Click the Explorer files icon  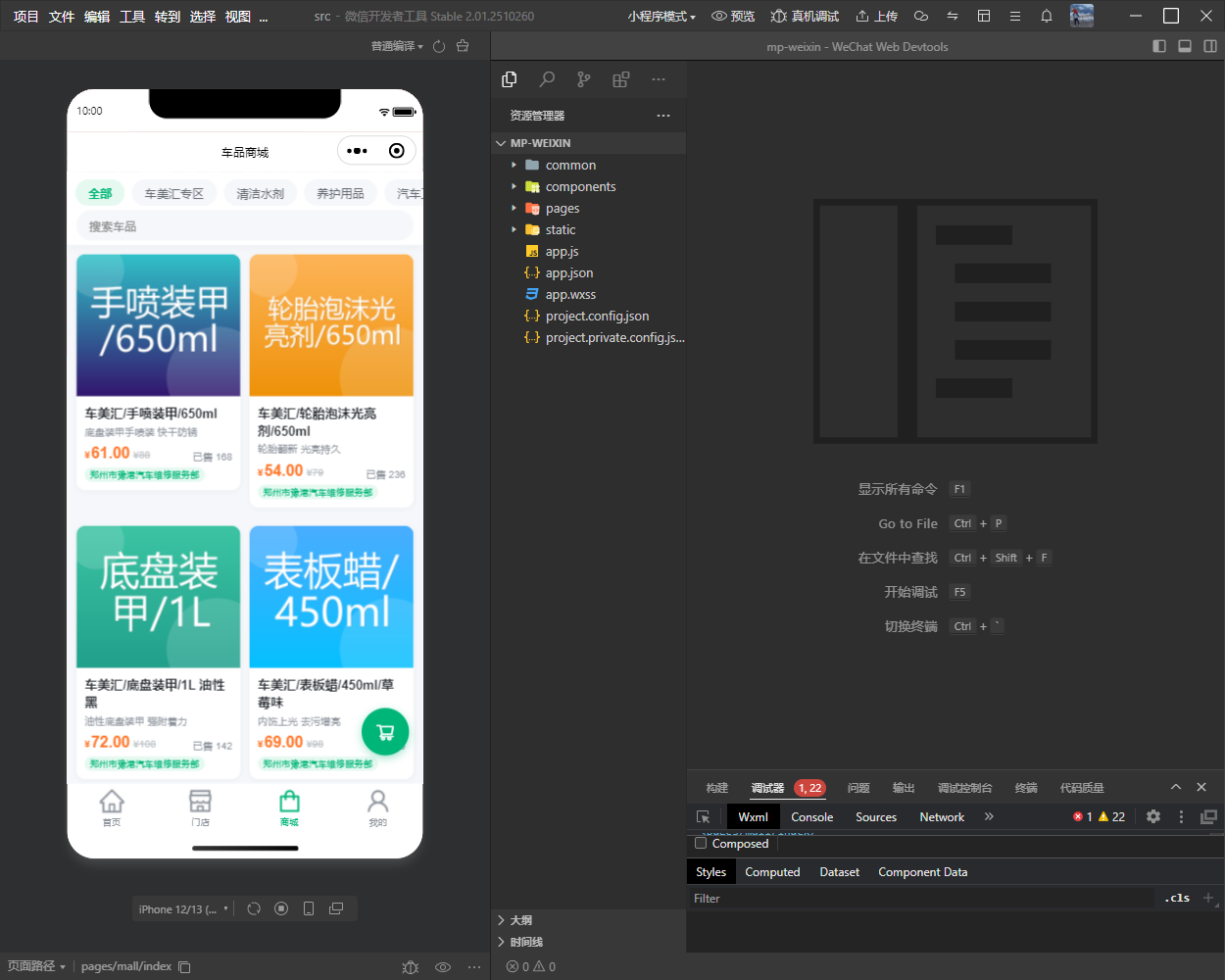tap(510, 79)
